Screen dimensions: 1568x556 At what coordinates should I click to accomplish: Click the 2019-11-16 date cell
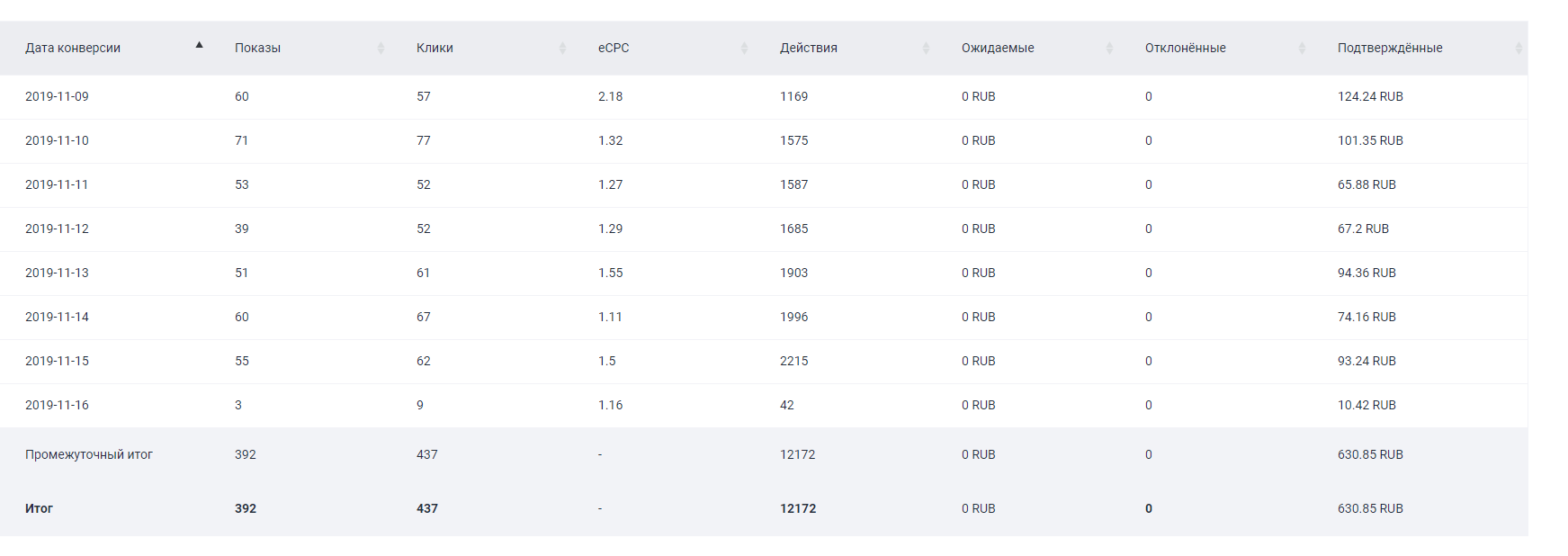(57, 406)
